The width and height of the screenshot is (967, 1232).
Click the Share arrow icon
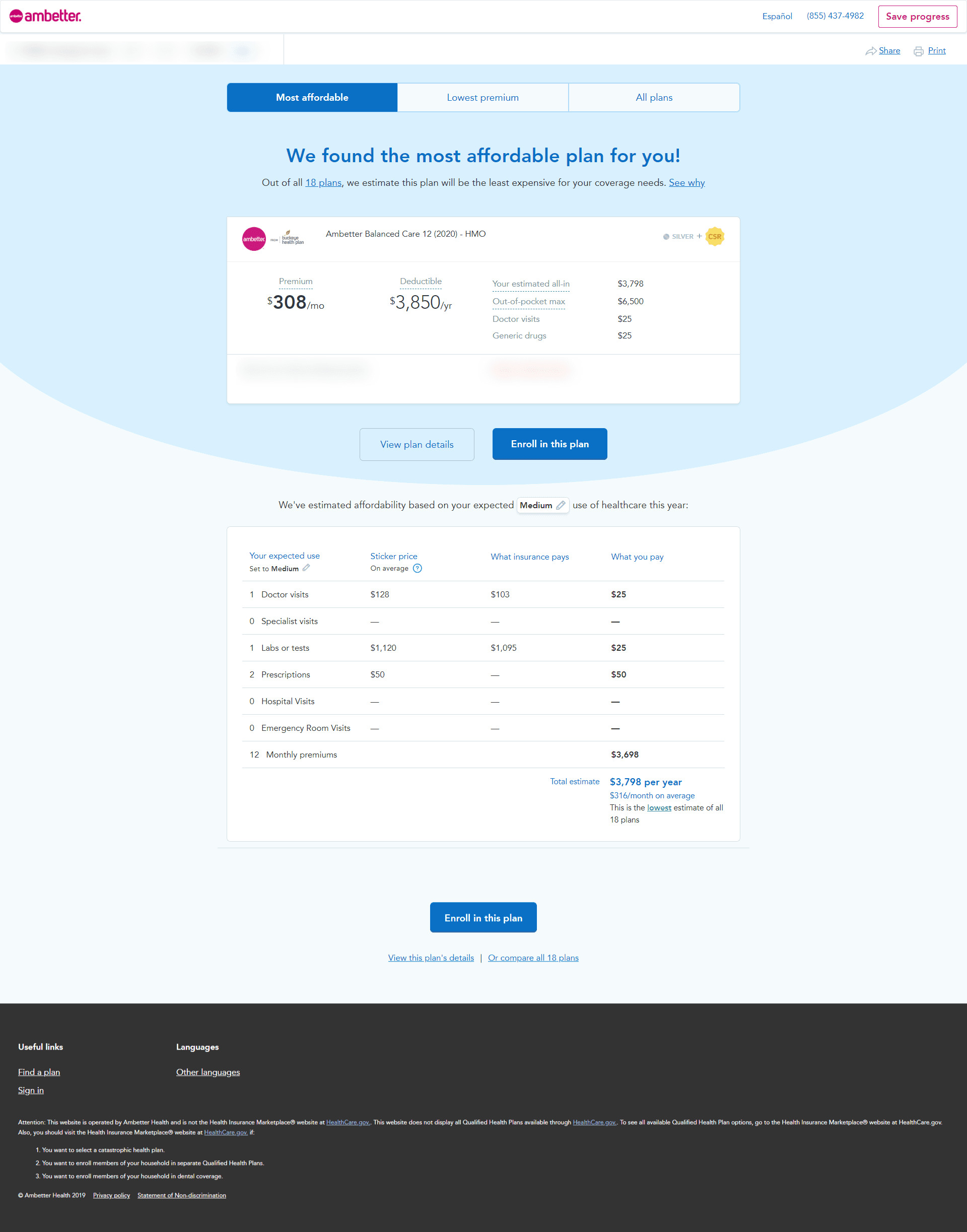point(870,51)
